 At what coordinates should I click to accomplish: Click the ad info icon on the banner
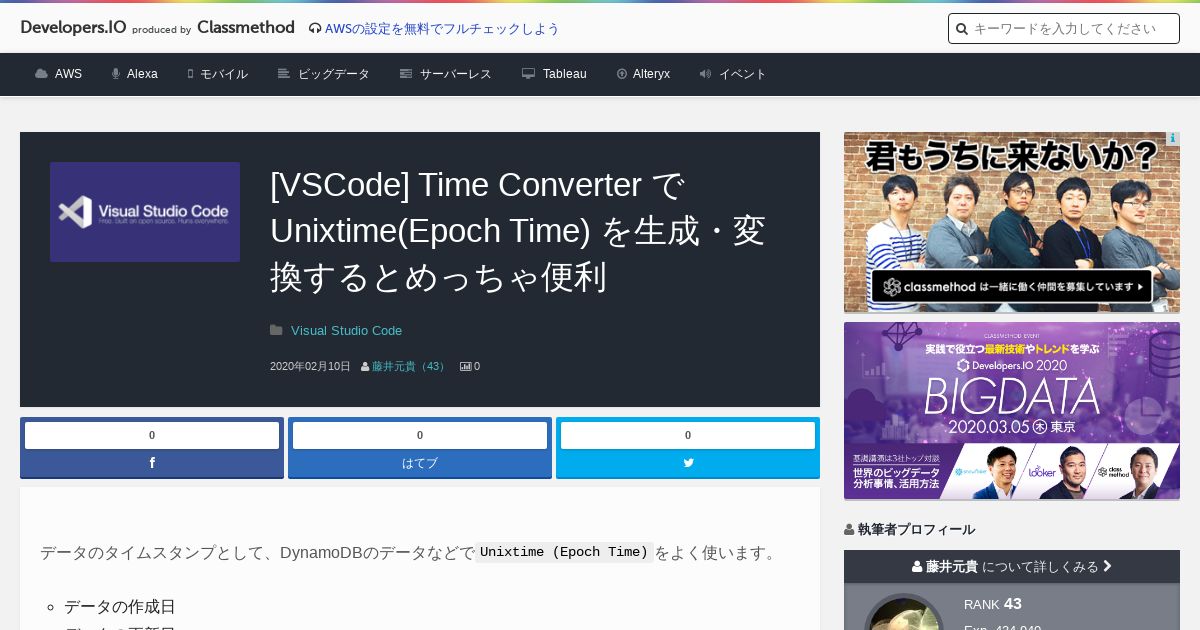coord(1173,139)
